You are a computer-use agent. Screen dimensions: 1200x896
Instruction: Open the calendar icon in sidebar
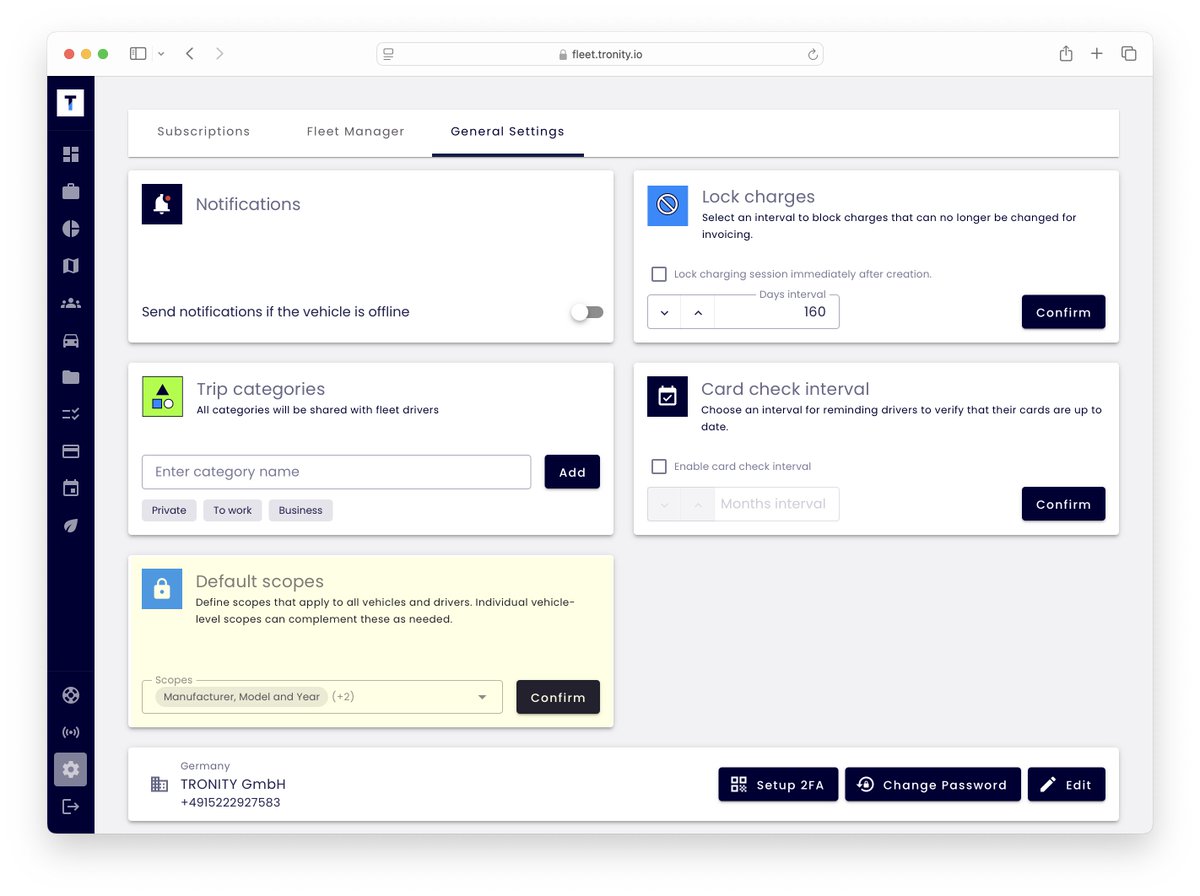[70, 488]
